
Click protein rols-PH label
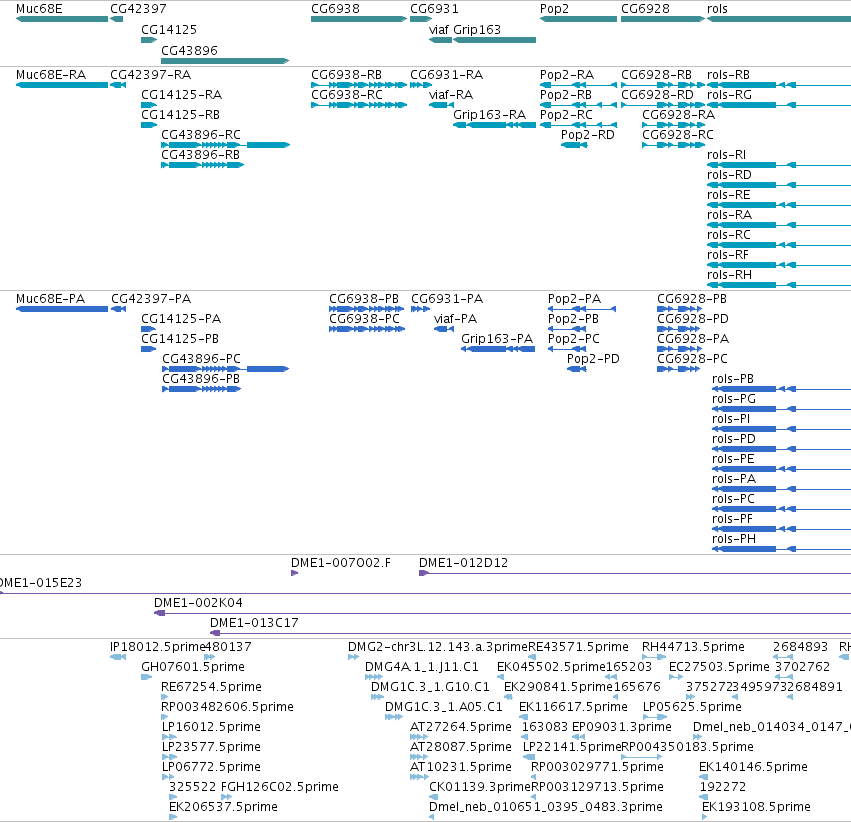coord(734,539)
